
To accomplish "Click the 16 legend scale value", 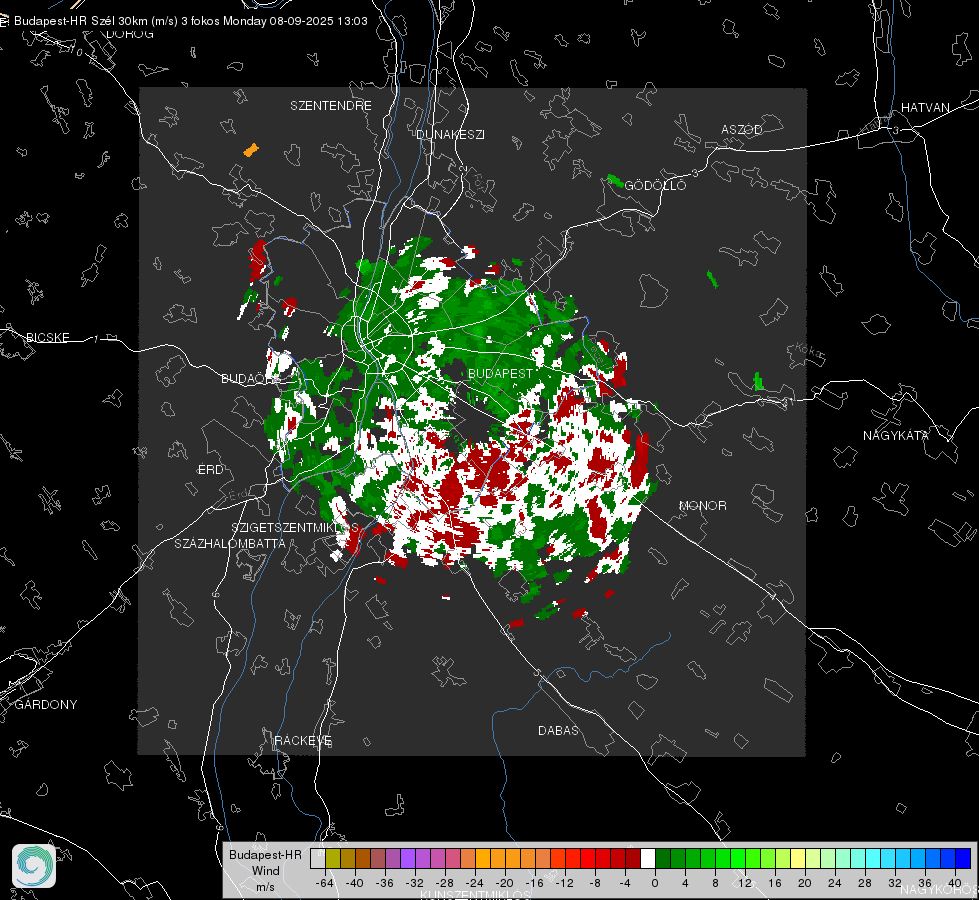I will [775, 883].
